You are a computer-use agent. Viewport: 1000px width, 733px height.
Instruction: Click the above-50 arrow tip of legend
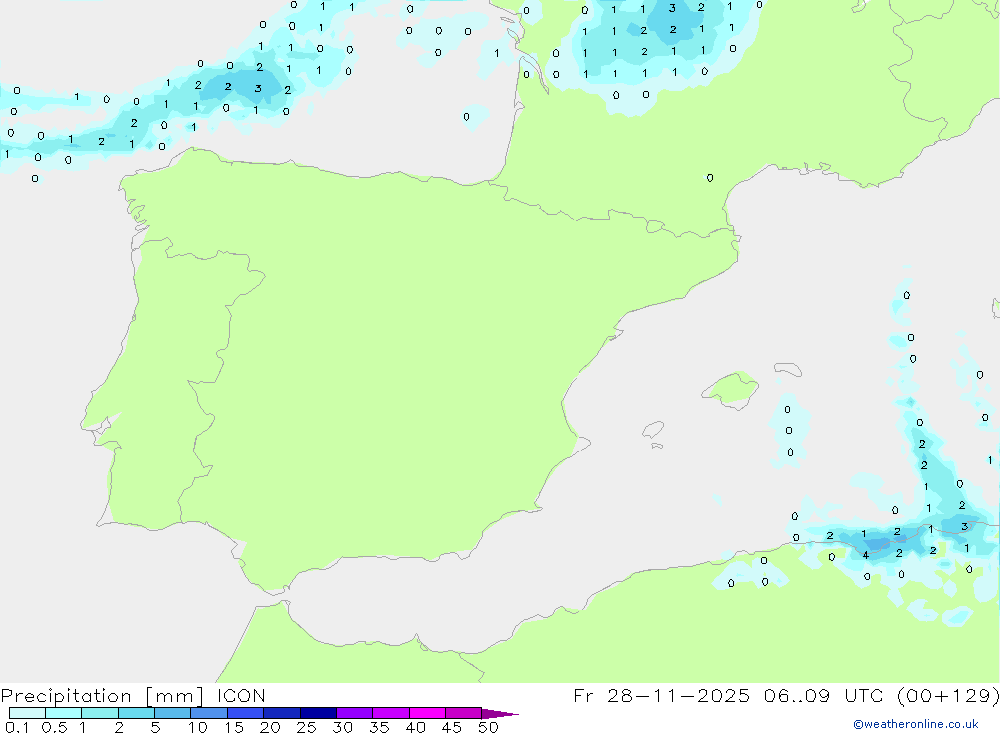[500, 713]
